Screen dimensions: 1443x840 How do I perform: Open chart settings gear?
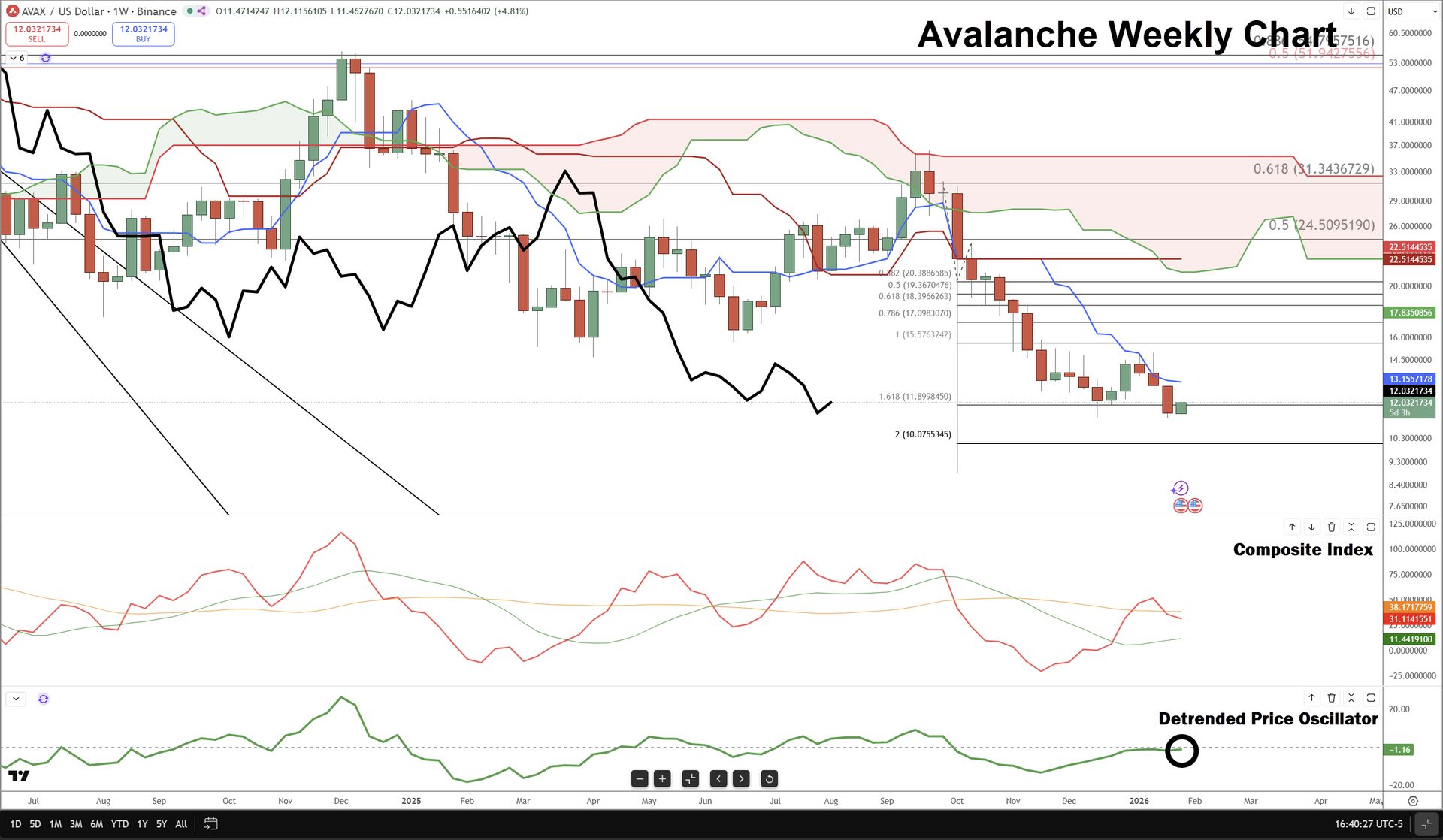coord(1413,801)
